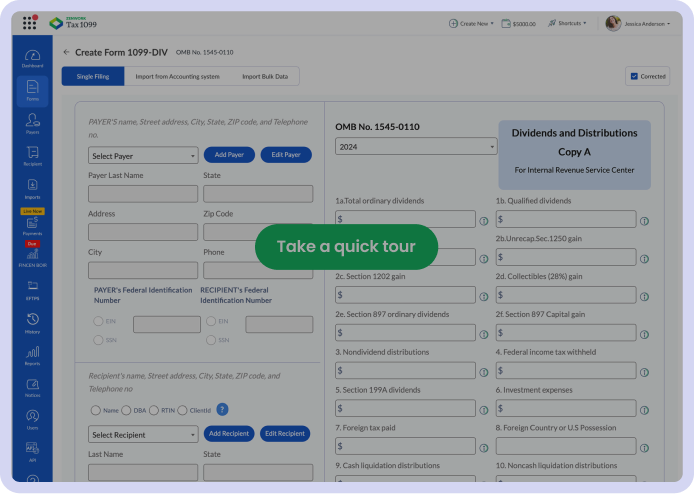Click info icon for Qualified dividends
Image resolution: width=694 pixels, height=494 pixels.
[x=644, y=220]
